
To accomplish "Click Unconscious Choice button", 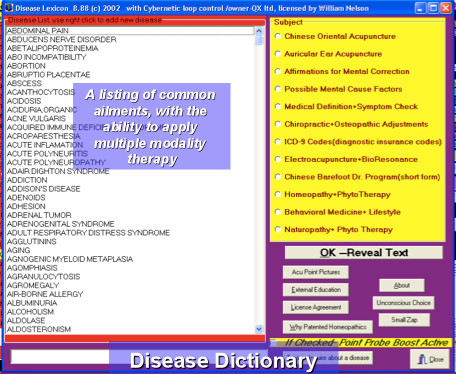I will (x=403, y=303).
